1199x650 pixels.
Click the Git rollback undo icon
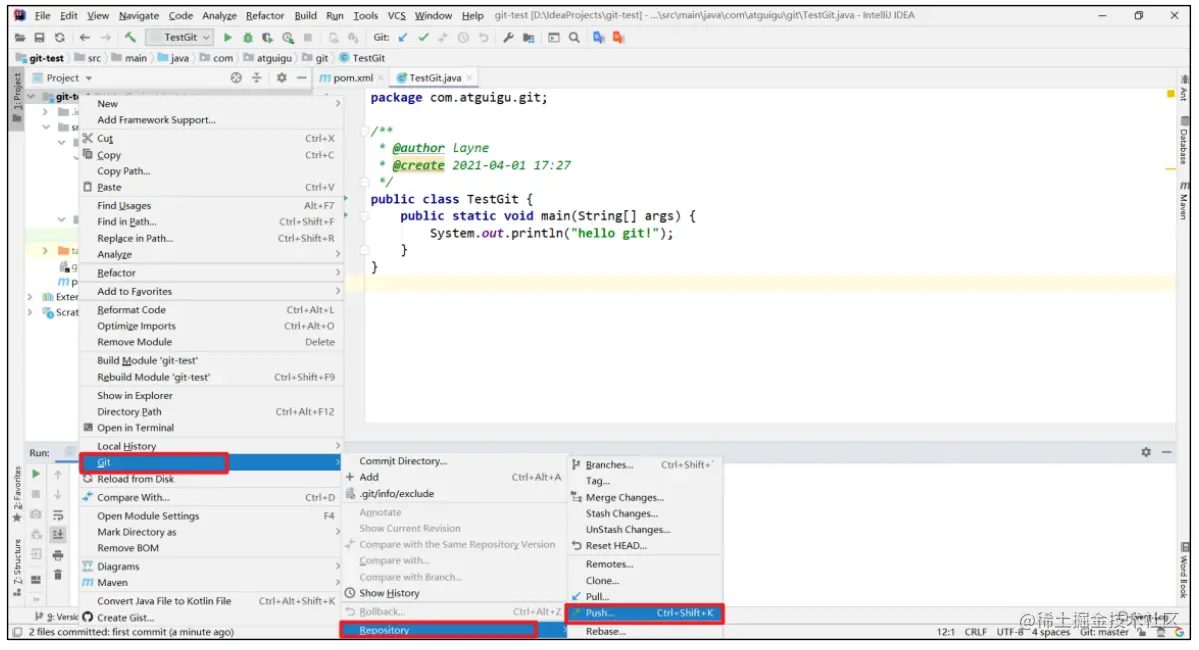click(x=483, y=37)
